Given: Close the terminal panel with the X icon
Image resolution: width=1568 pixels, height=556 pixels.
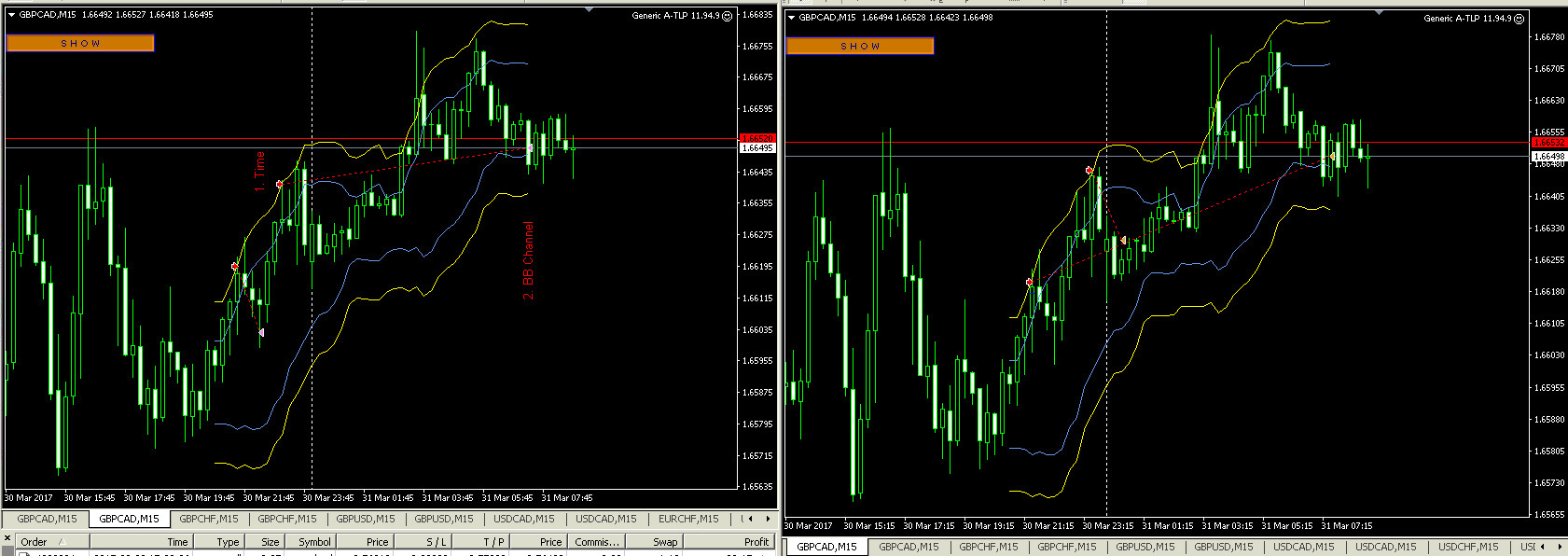Looking at the screenshot, I should 7,539.
